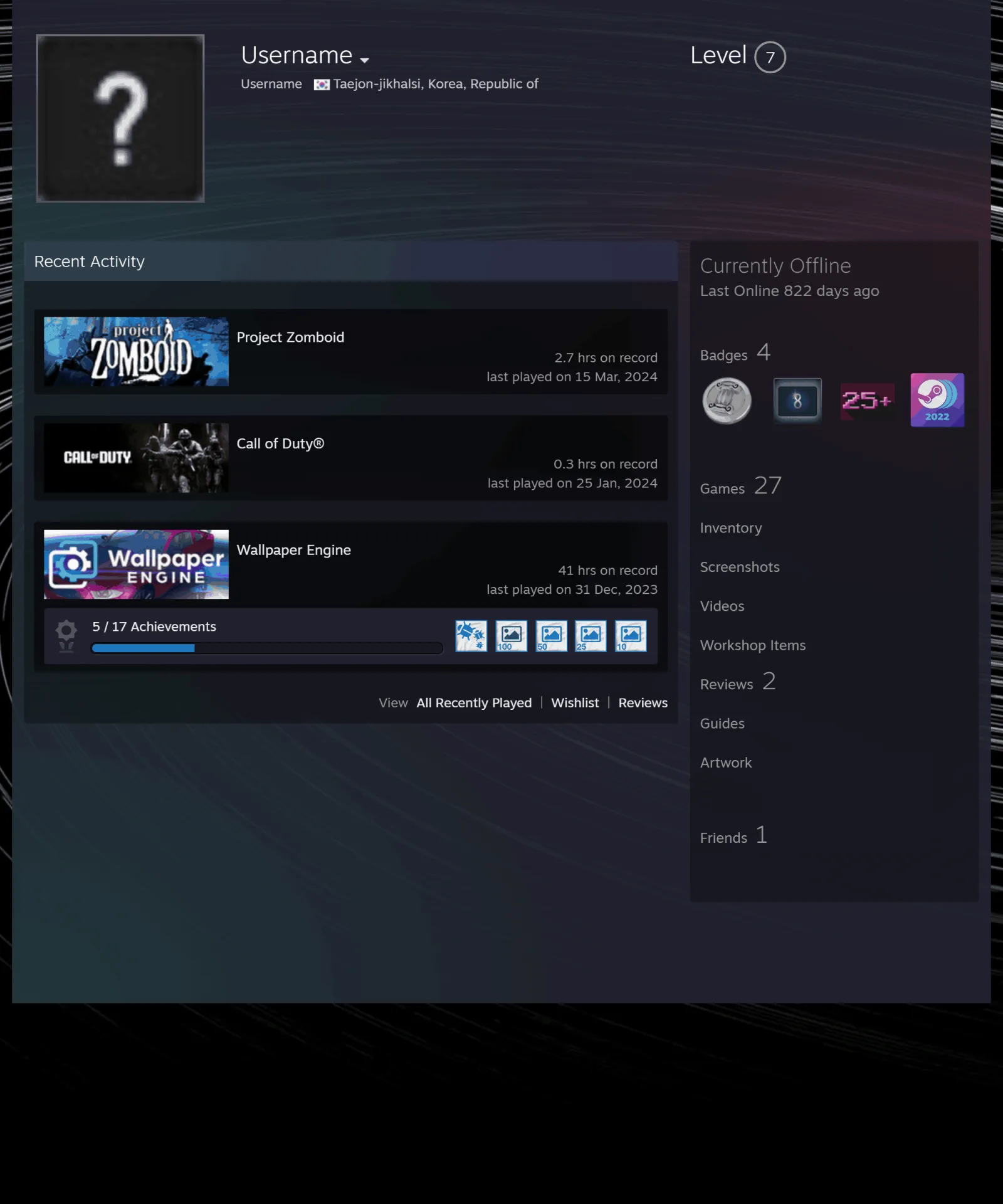
Task: Click the large Username heading
Action: [297, 55]
